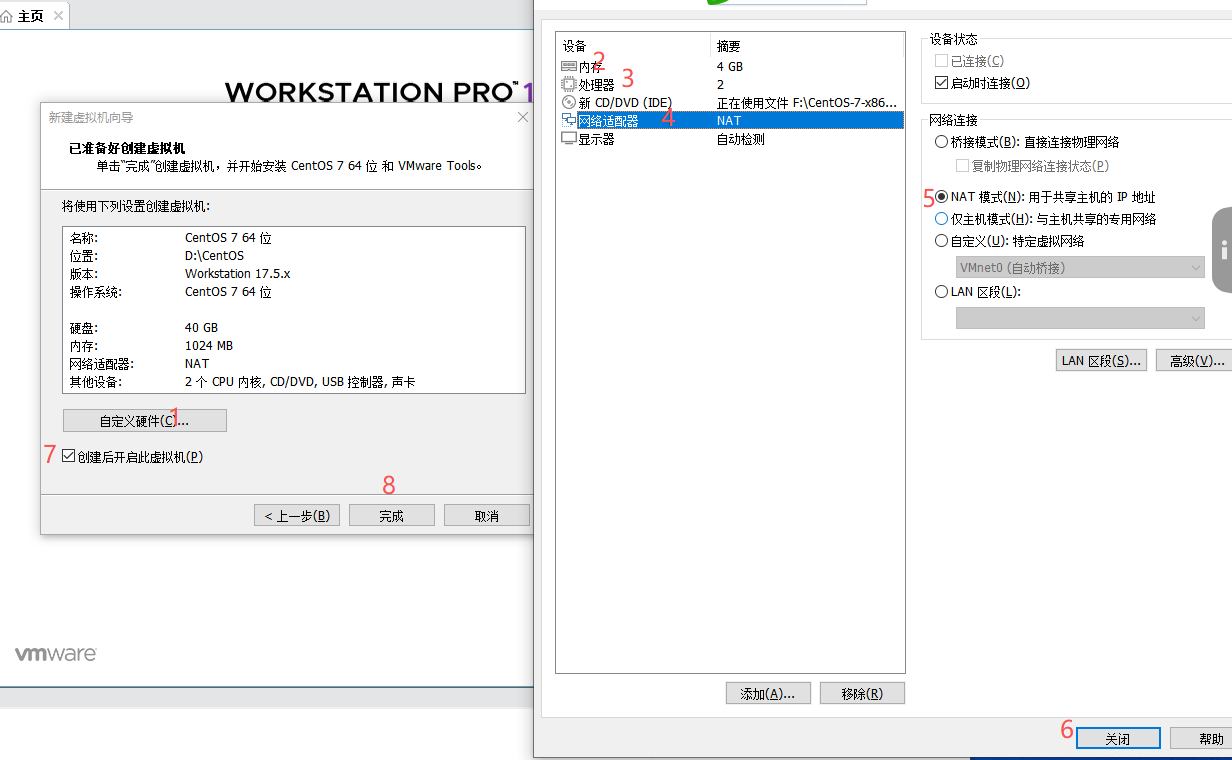Click 内存 value 1024 MB in wizard
Viewport: 1232px width, 760px height.
tap(208, 345)
